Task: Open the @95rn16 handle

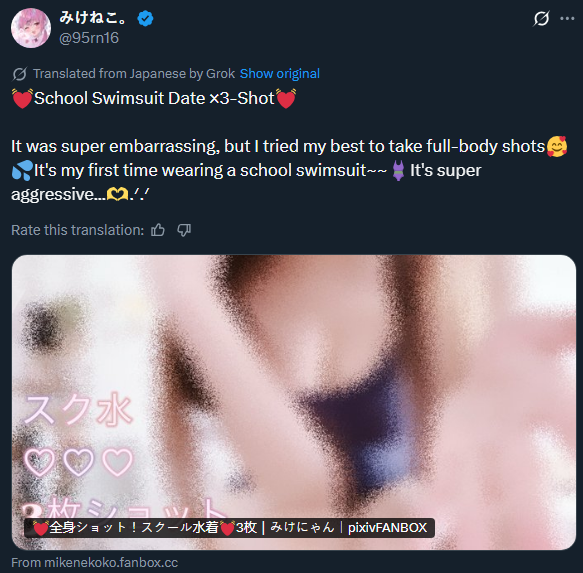Action: coord(89,38)
